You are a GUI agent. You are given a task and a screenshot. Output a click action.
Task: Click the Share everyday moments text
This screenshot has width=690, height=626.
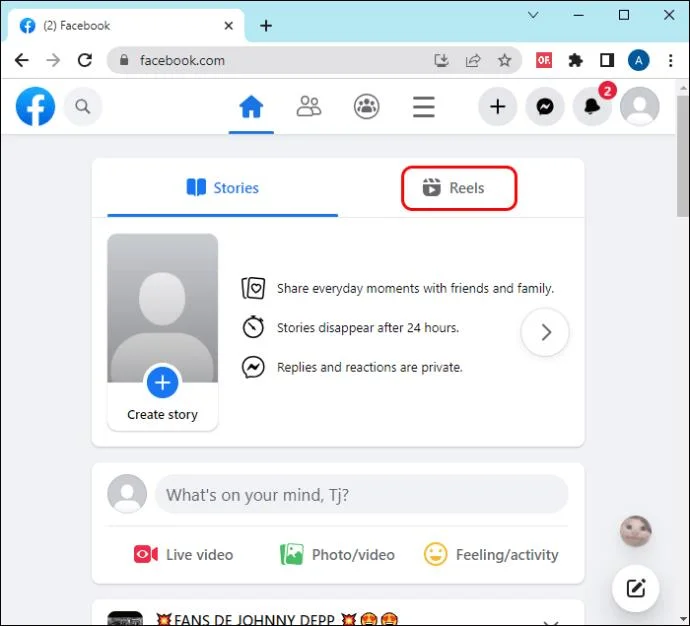[415, 289]
